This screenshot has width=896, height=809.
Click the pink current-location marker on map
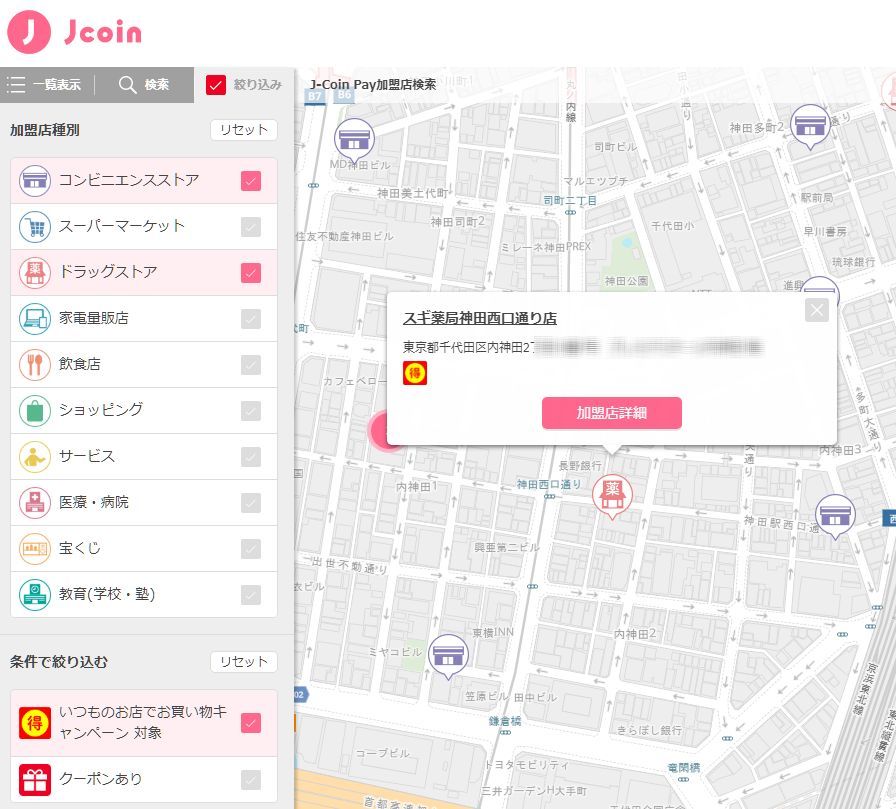[378, 431]
